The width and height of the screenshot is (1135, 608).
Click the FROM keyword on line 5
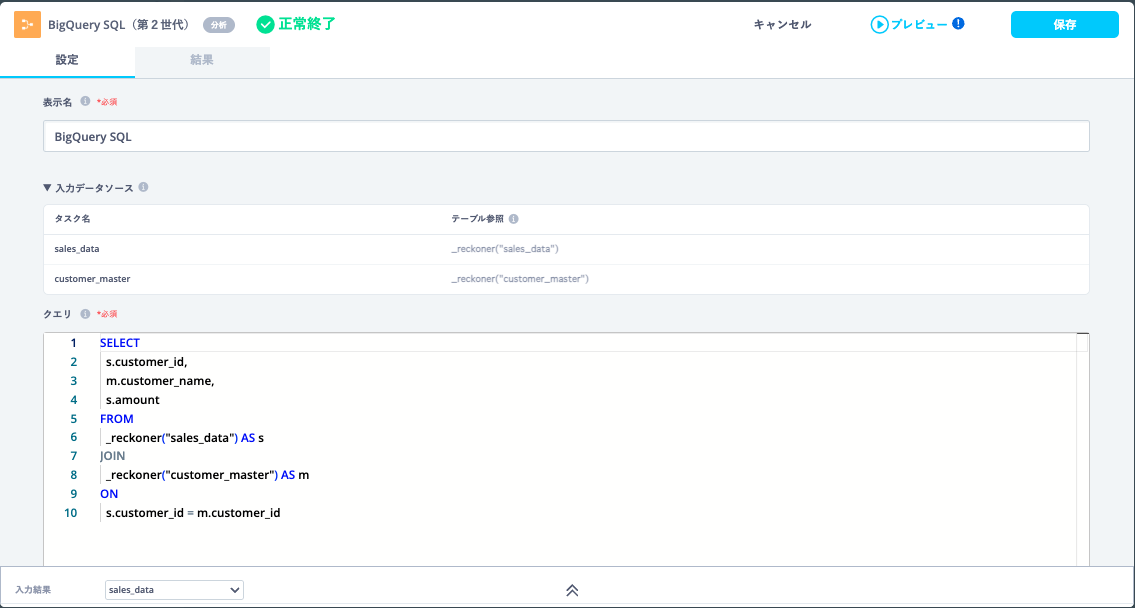tap(117, 418)
